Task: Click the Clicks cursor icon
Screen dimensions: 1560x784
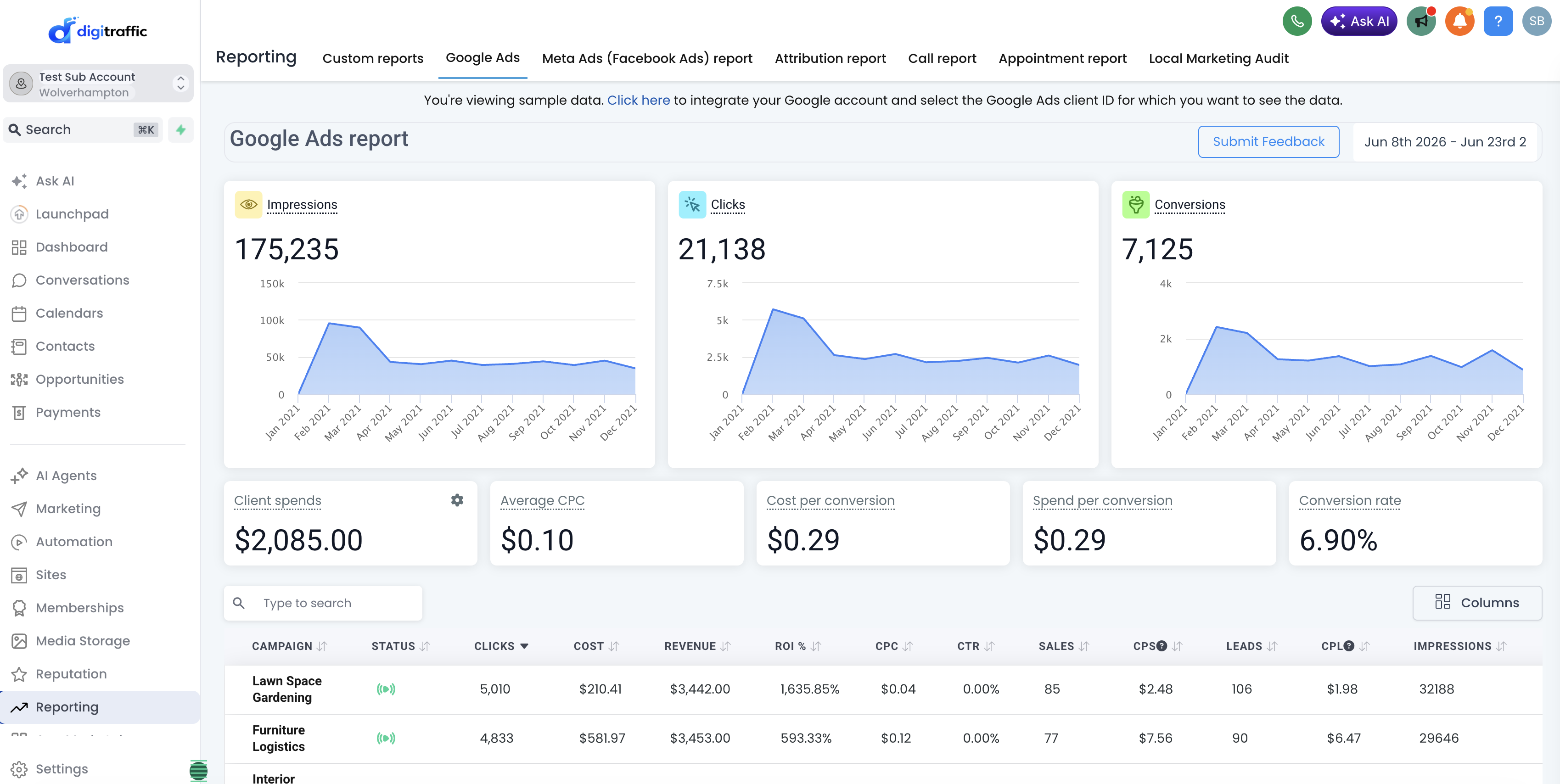Action: pos(692,205)
